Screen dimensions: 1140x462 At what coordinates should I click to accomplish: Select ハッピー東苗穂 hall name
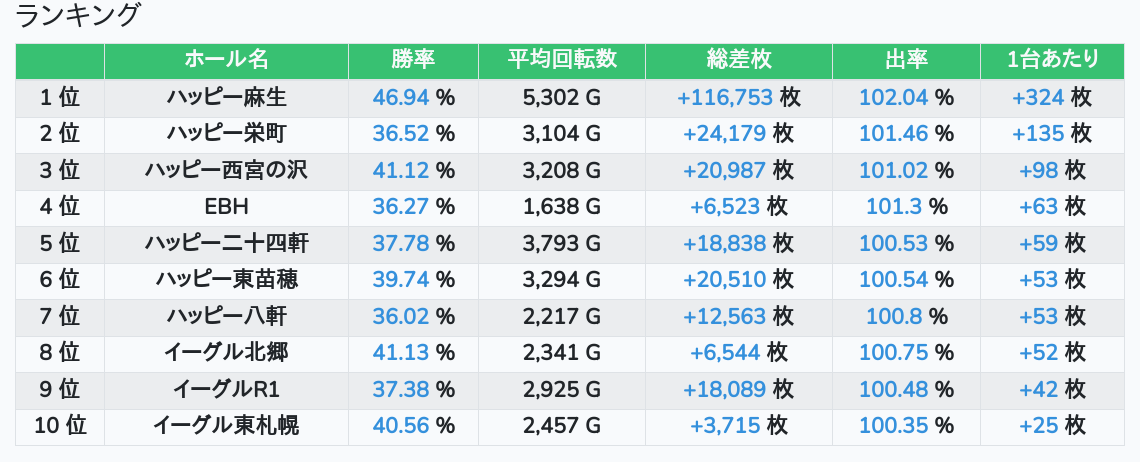(x=226, y=280)
